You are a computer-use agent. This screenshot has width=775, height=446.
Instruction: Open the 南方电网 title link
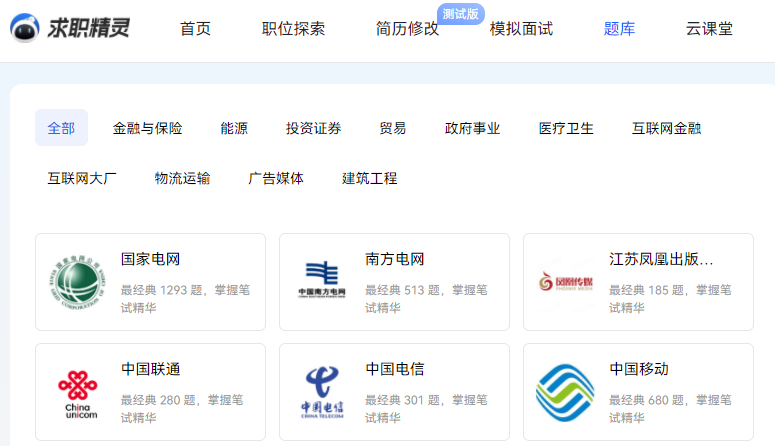tap(394, 259)
